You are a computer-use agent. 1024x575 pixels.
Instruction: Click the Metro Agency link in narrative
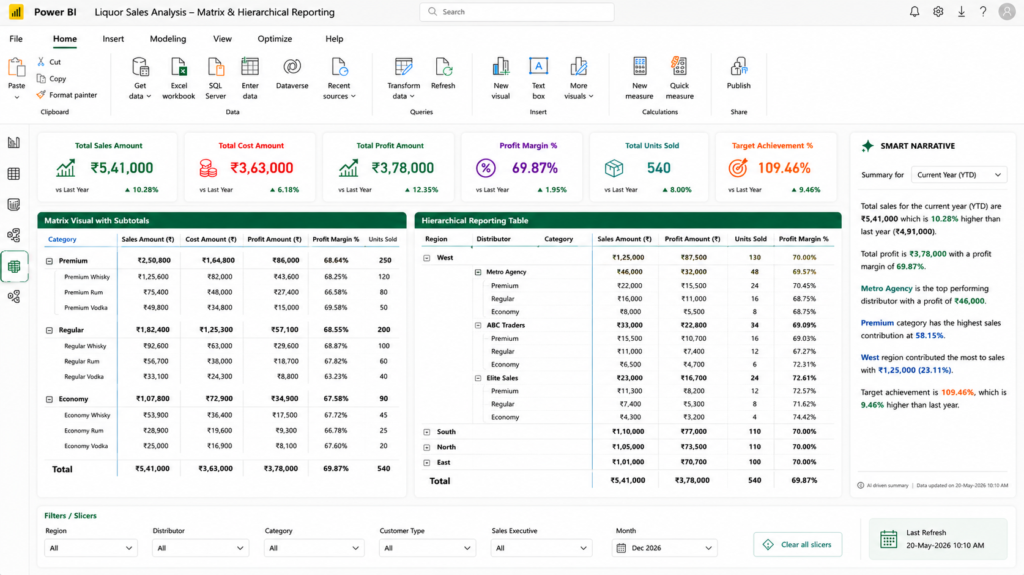point(886,288)
